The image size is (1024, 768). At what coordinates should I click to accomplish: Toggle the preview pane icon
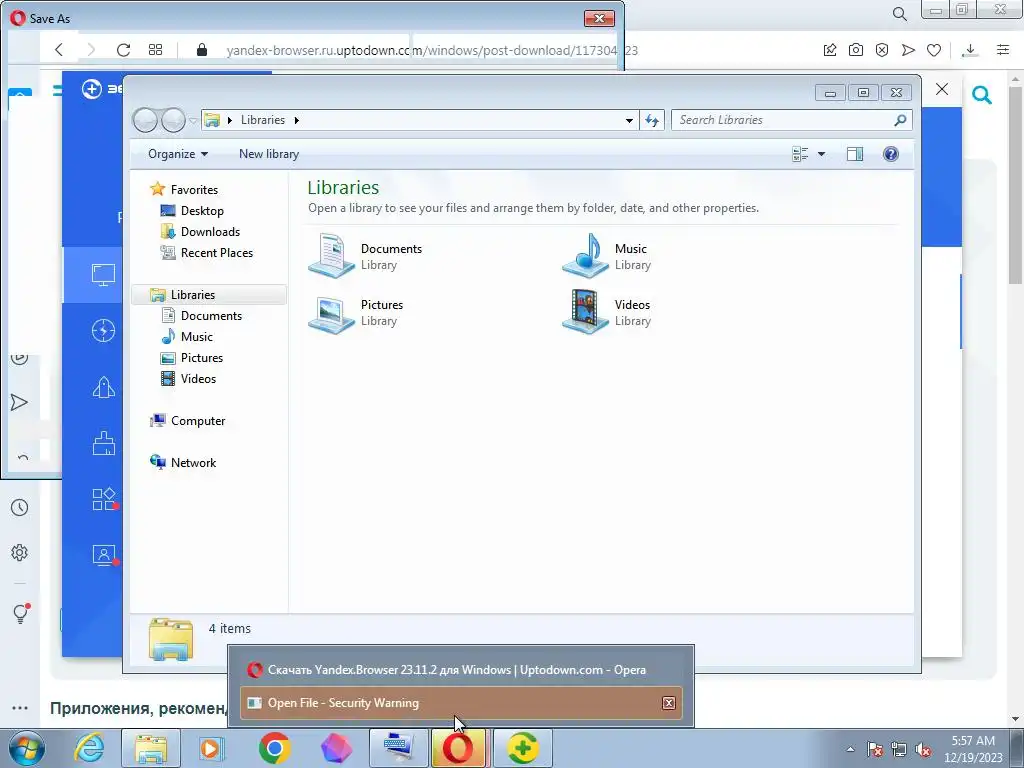[855, 154]
